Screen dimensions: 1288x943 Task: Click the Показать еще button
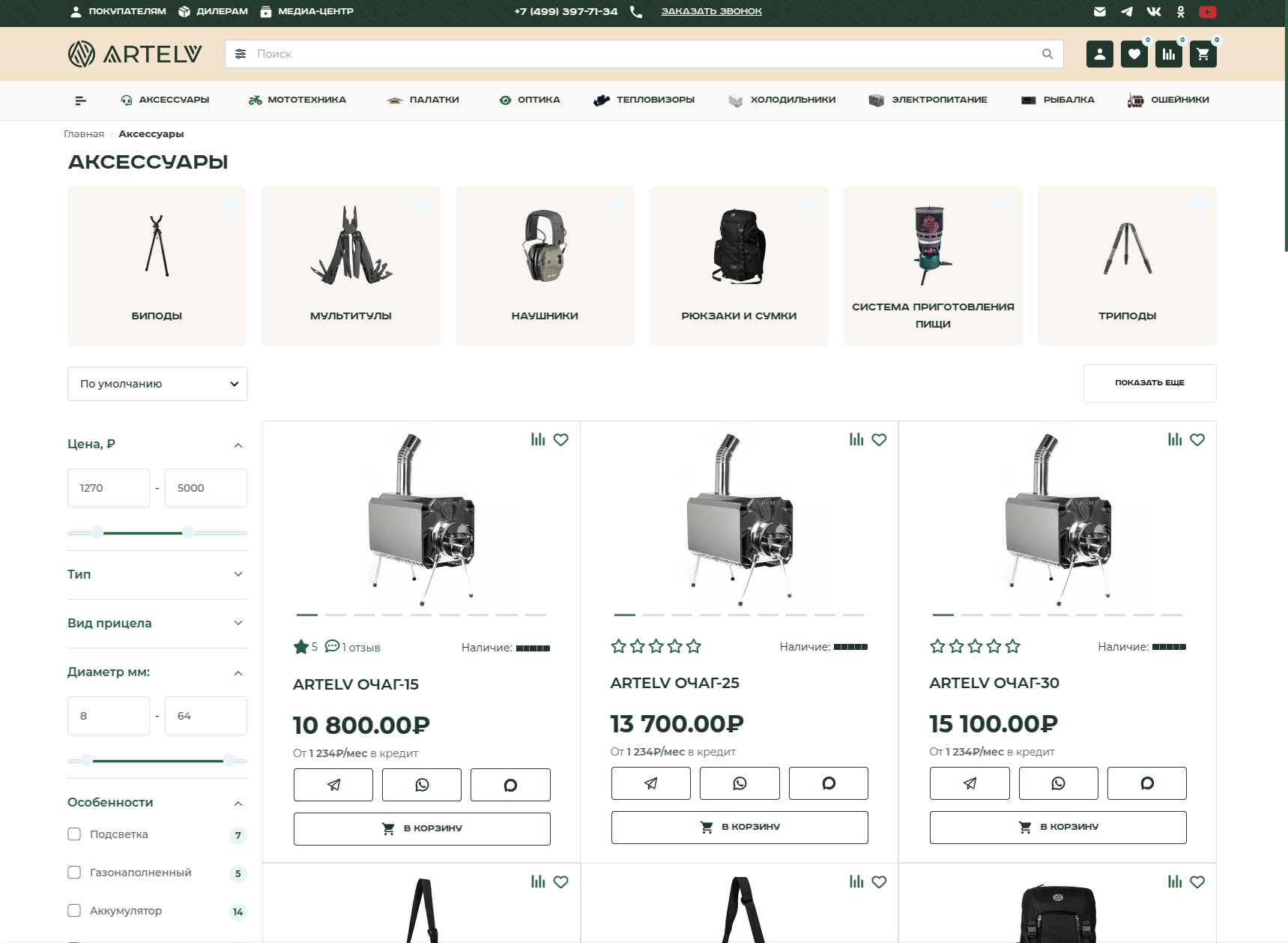(1149, 383)
